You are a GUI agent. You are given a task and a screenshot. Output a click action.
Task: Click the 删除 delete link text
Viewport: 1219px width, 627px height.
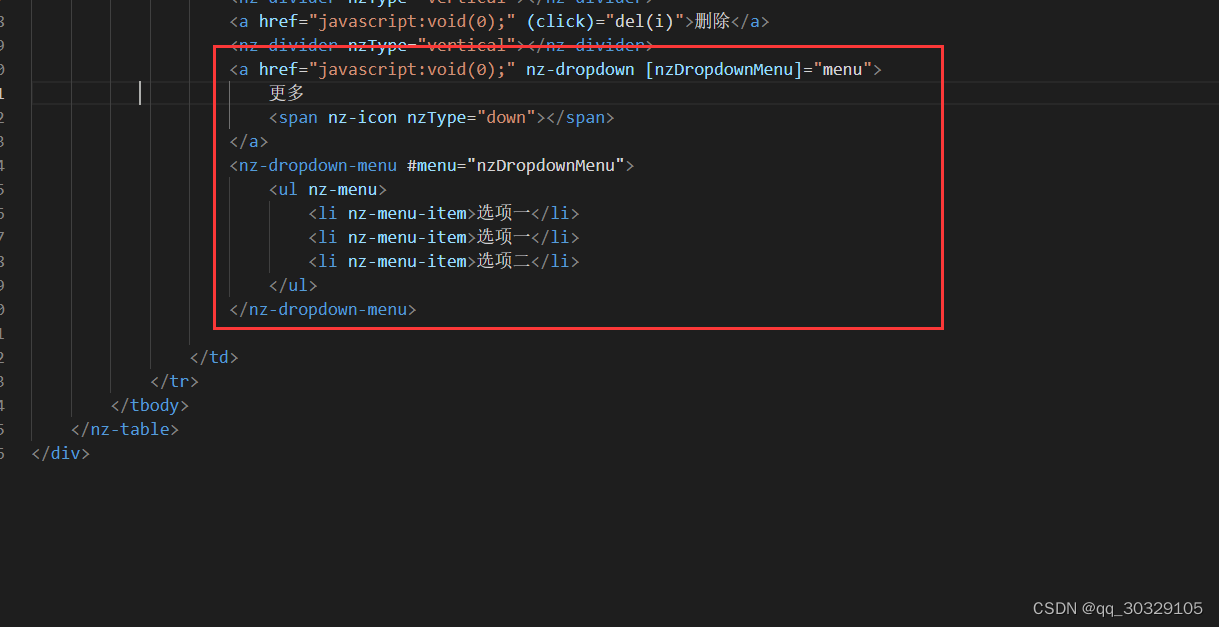pyautogui.click(x=713, y=21)
